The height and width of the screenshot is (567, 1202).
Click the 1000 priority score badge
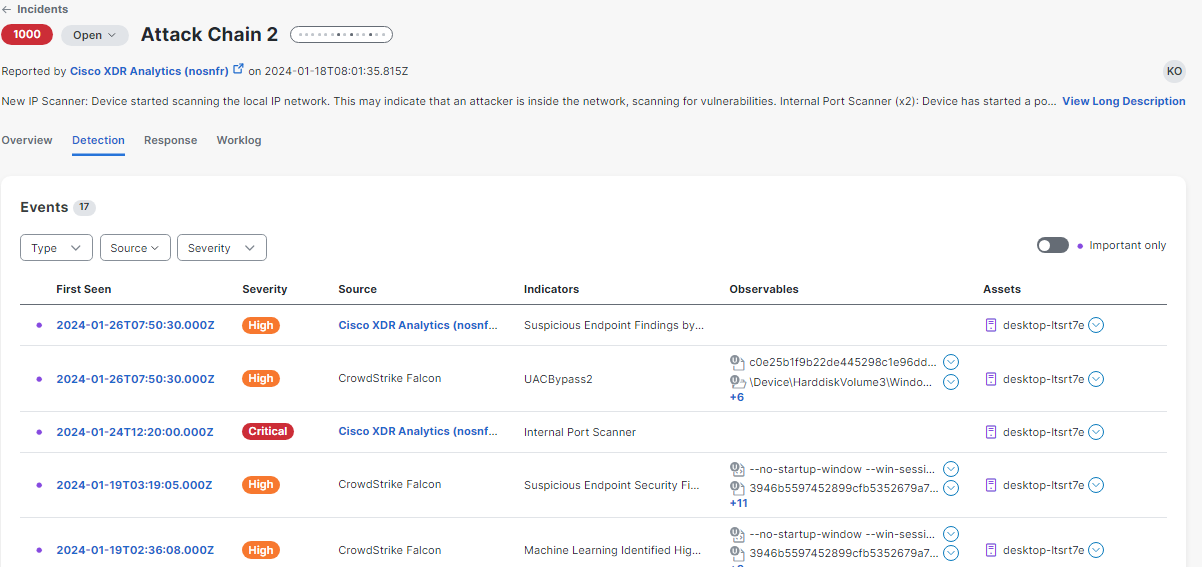pos(27,35)
